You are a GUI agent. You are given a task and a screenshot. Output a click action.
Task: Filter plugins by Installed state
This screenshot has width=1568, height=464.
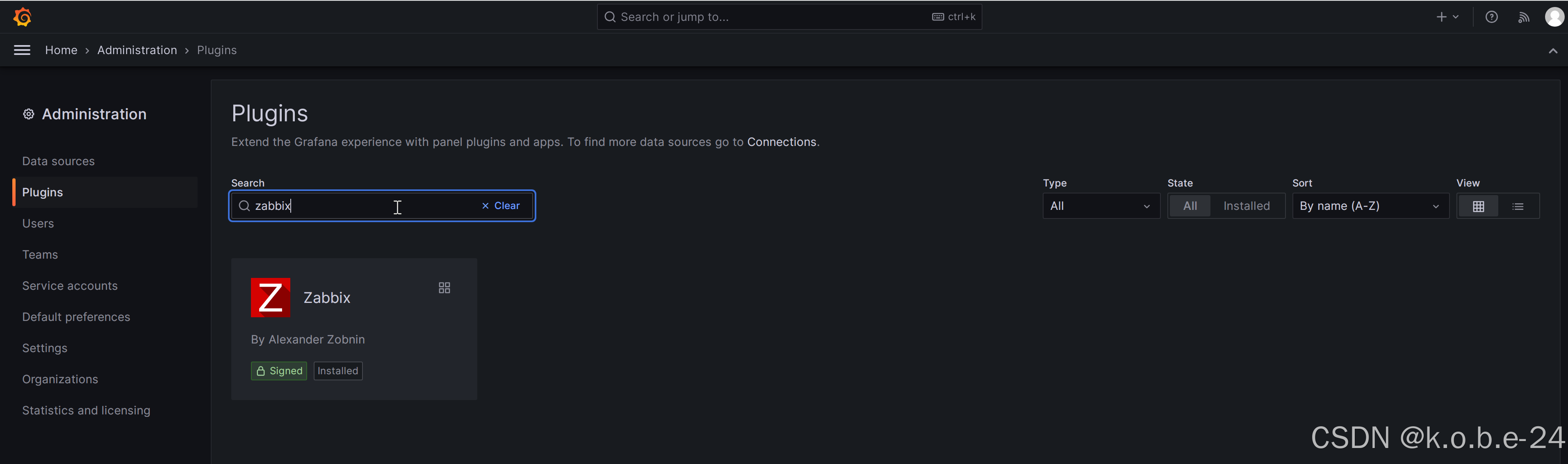pyautogui.click(x=1247, y=206)
